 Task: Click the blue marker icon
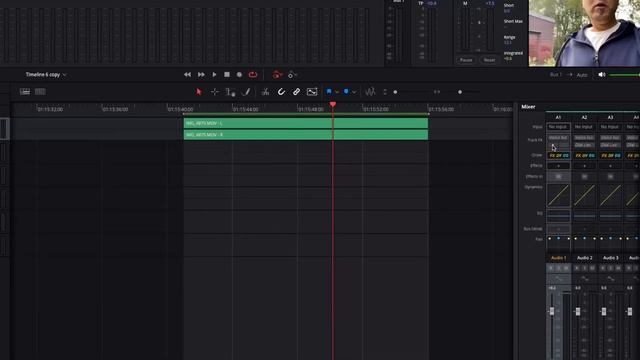(x=346, y=92)
